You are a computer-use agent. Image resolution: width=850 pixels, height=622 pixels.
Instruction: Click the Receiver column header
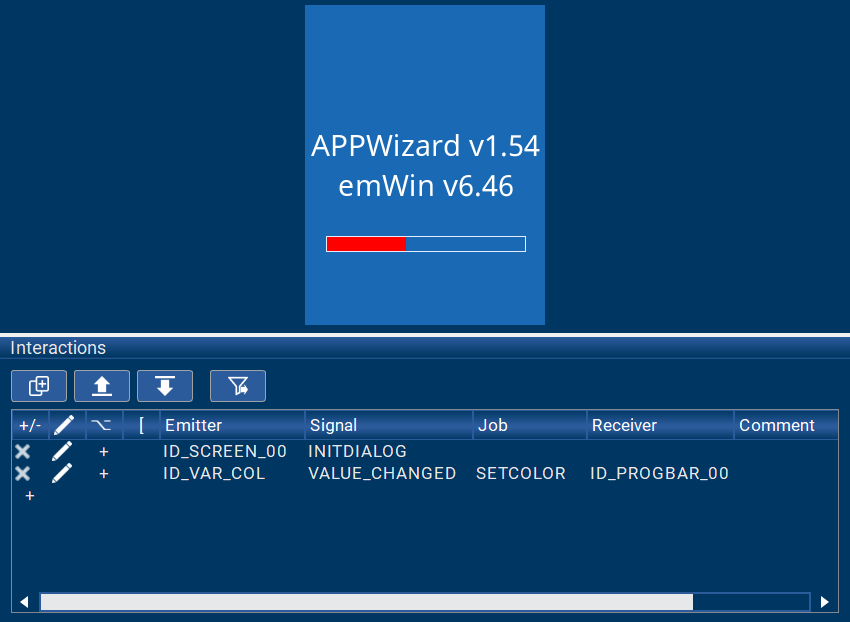click(x=660, y=425)
